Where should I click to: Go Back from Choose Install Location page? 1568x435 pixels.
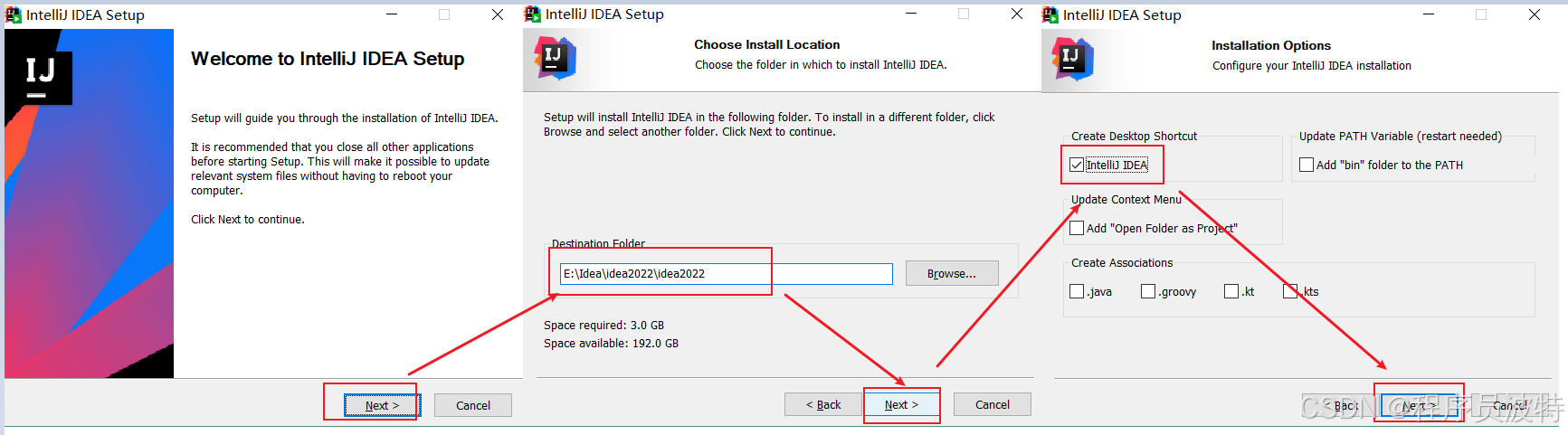coord(823,404)
